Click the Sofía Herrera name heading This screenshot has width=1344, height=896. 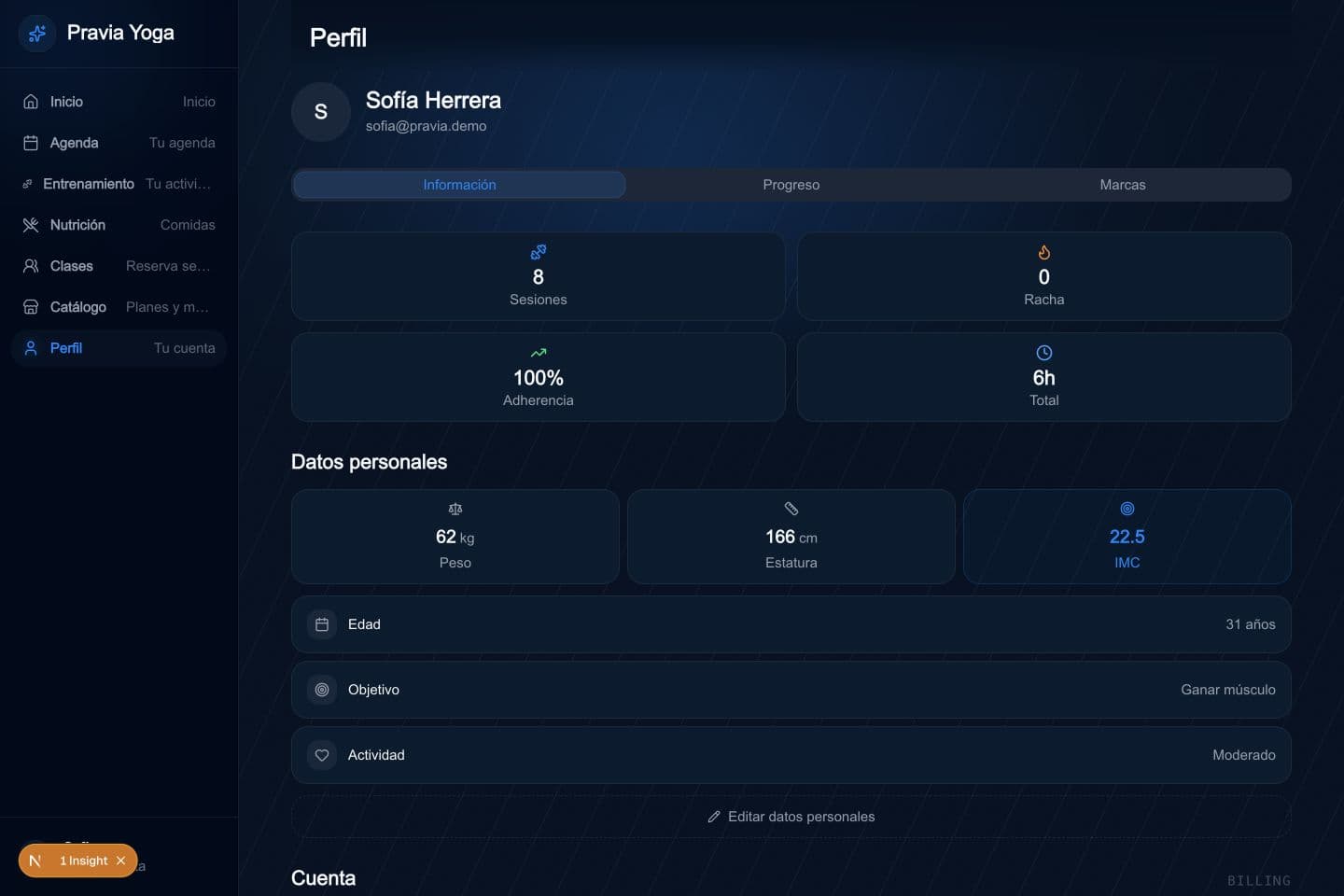pyautogui.click(x=433, y=100)
